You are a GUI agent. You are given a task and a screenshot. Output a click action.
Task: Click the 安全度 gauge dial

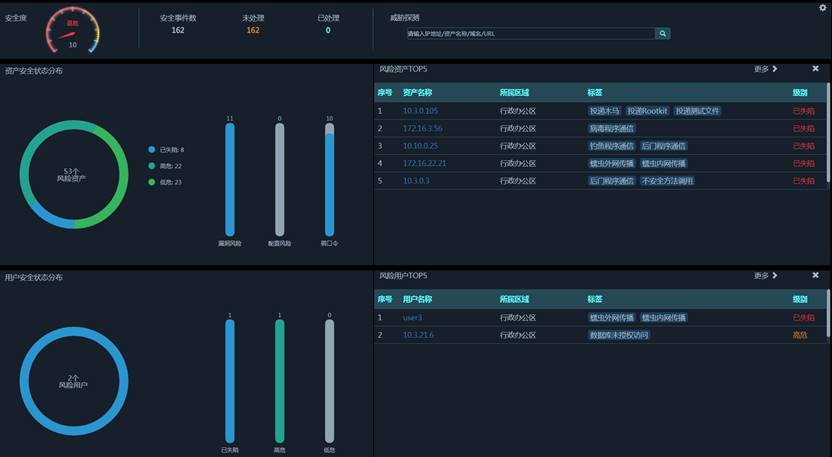coord(72,30)
